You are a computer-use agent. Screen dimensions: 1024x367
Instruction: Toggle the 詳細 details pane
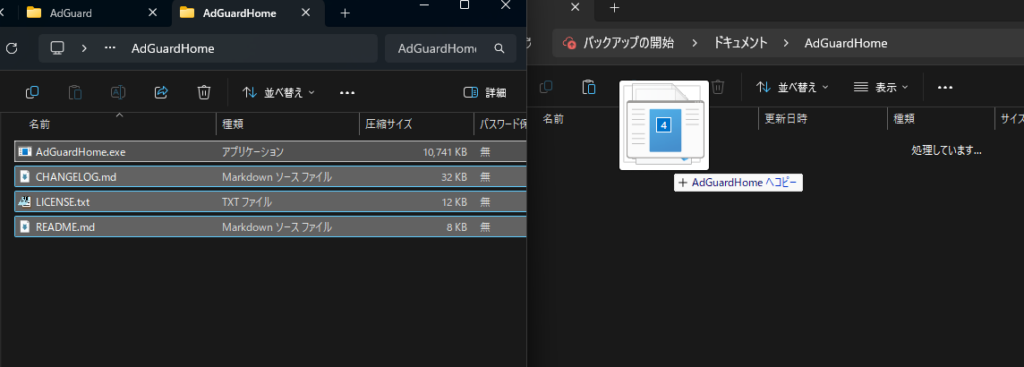pyautogui.click(x=485, y=92)
